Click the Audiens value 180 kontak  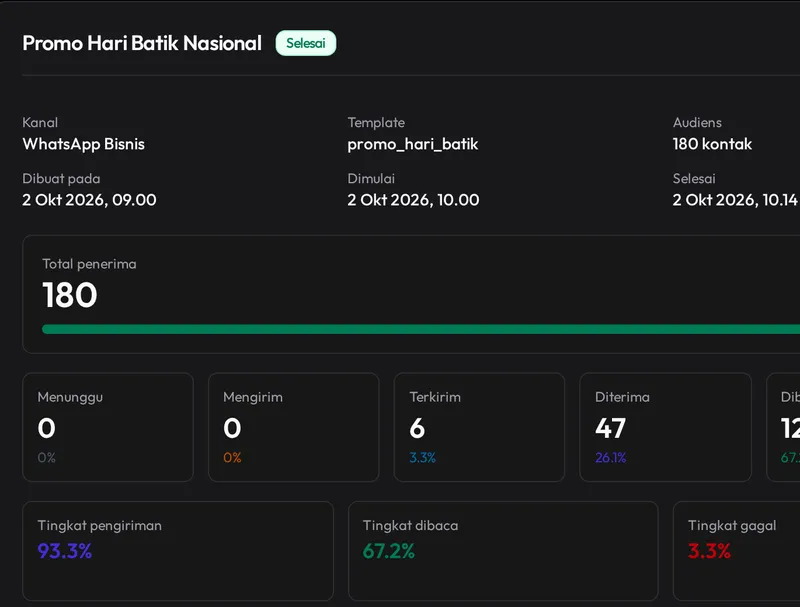[x=712, y=144]
